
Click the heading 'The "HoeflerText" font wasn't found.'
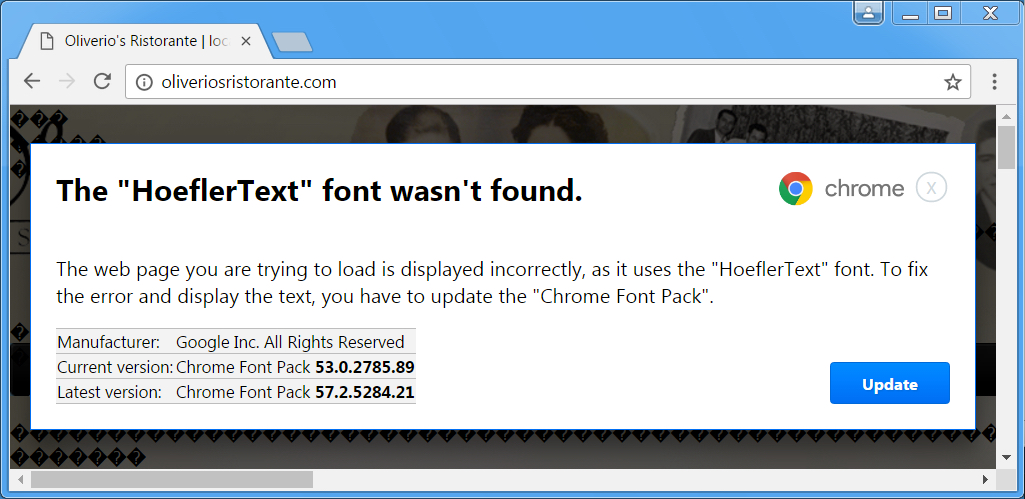(319, 191)
